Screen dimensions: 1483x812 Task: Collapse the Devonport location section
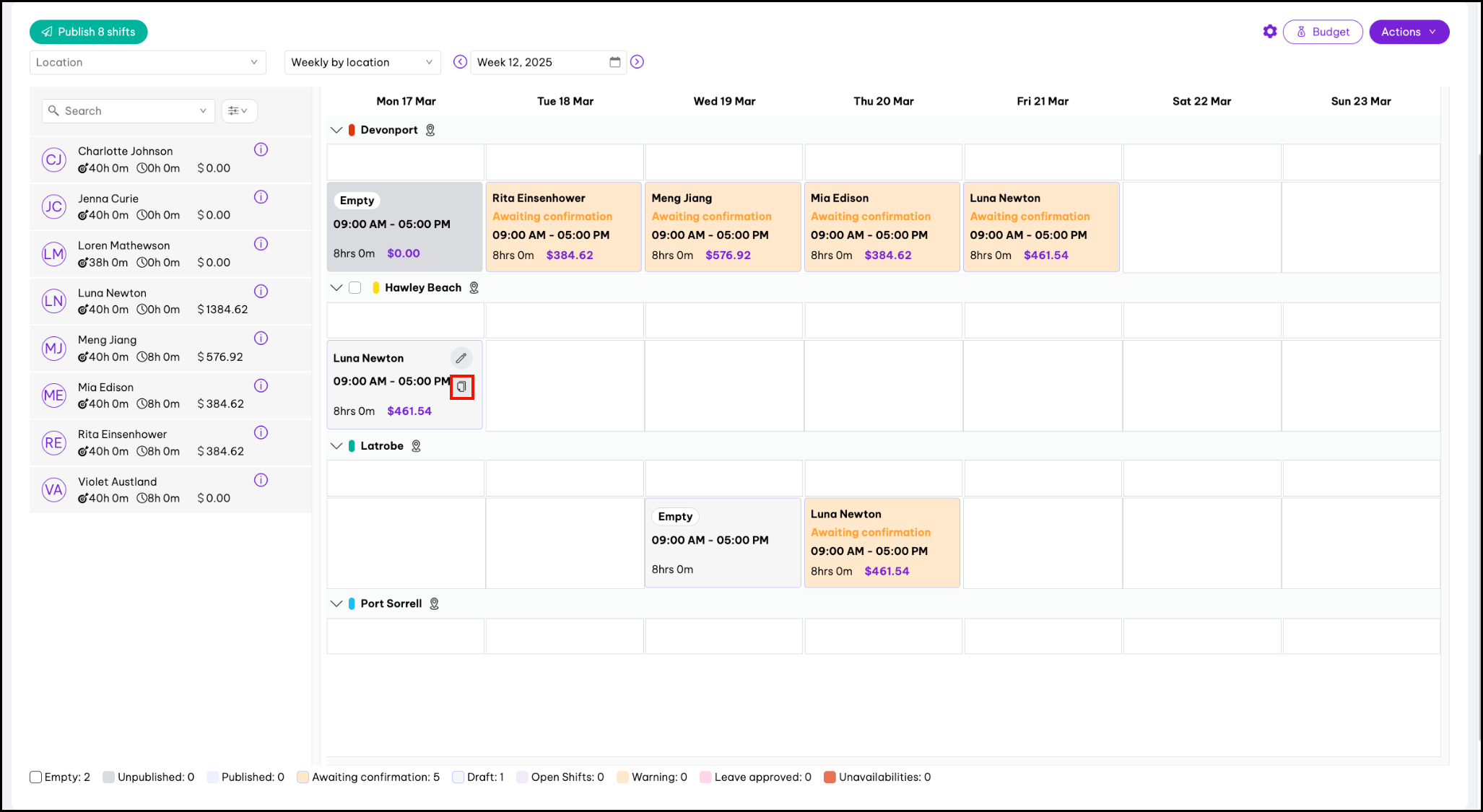click(x=336, y=130)
